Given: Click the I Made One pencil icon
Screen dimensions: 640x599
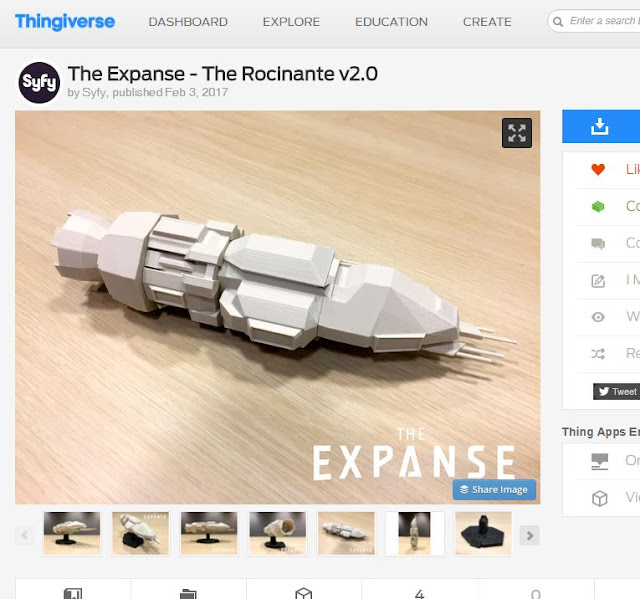Looking at the screenshot, I should 598,281.
